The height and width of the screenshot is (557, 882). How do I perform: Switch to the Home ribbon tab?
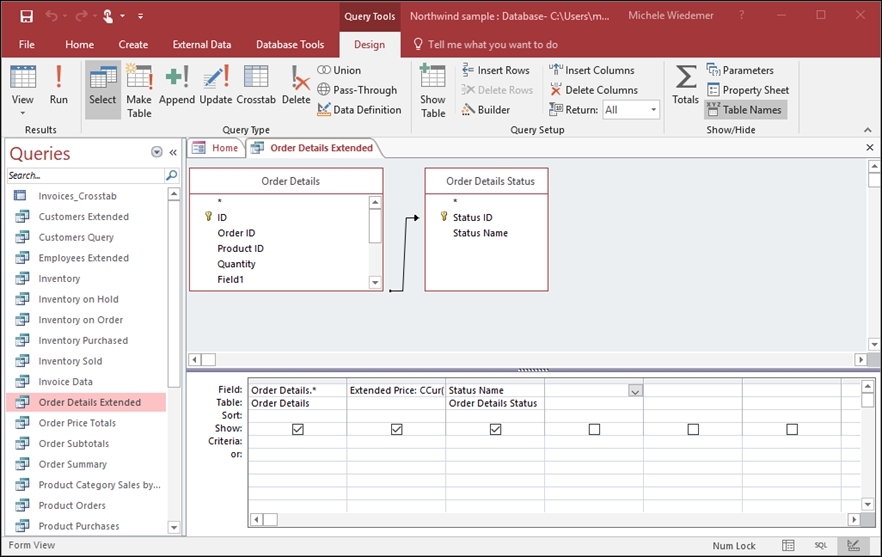tap(79, 44)
